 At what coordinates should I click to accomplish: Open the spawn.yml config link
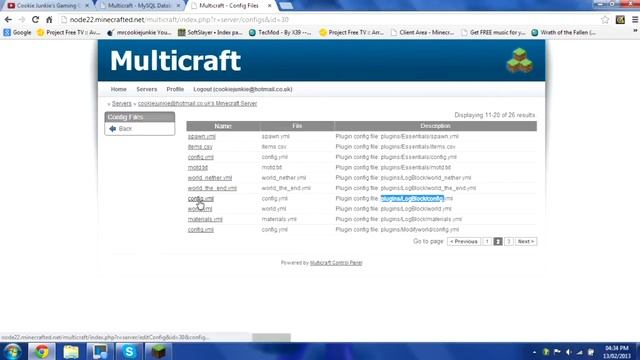coord(202,136)
